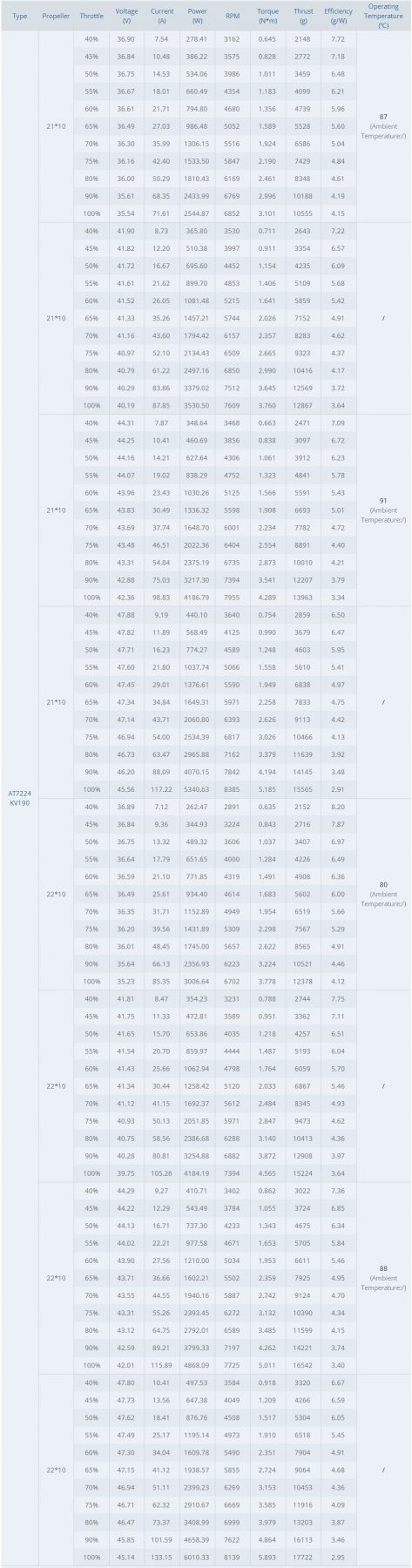Click the 6010.33 power value
Viewport: 412px width, 1568px height.
coord(197,1556)
